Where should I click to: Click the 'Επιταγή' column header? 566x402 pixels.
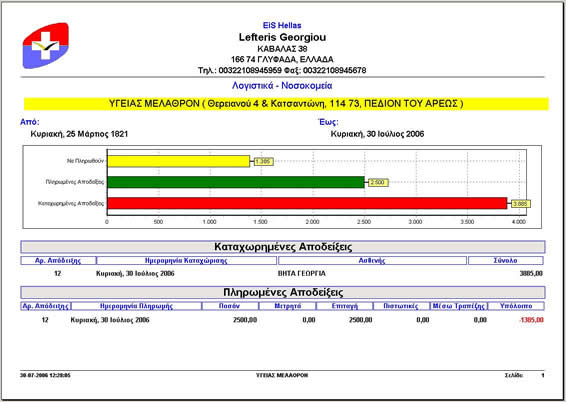tap(345, 306)
